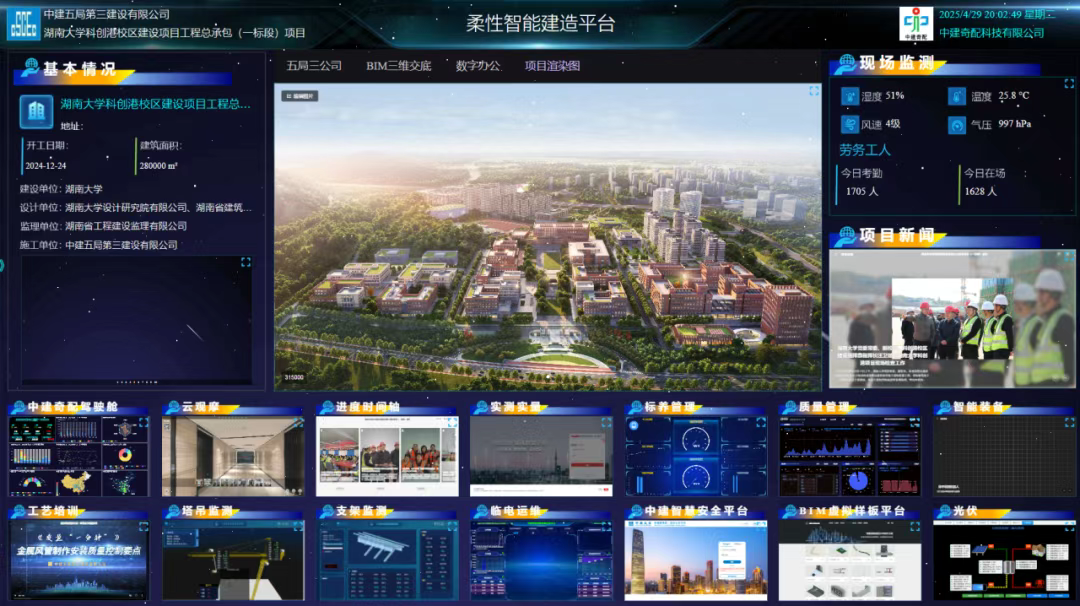Open the 云观摩 corridor thumbnail
This screenshot has width=1080, height=606.
(x=233, y=456)
